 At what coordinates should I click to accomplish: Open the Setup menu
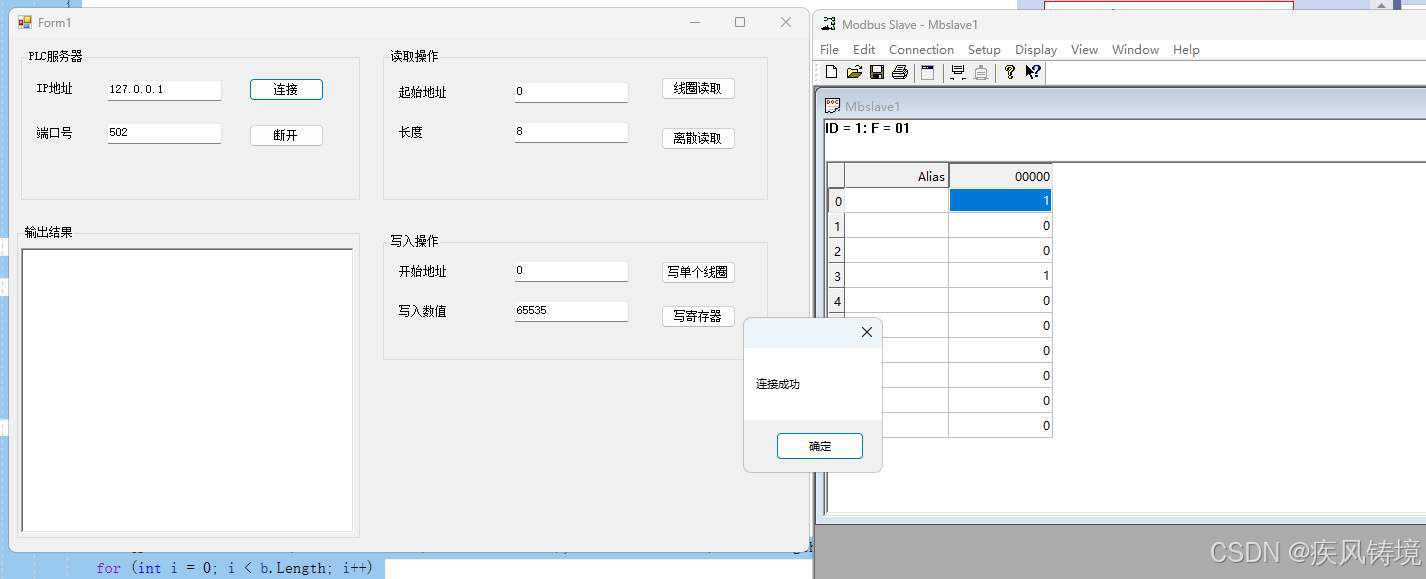click(x=984, y=49)
